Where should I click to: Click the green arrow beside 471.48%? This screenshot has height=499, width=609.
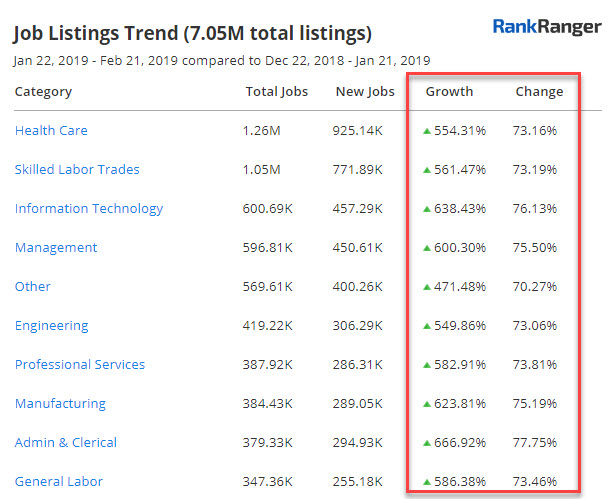click(427, 287)
